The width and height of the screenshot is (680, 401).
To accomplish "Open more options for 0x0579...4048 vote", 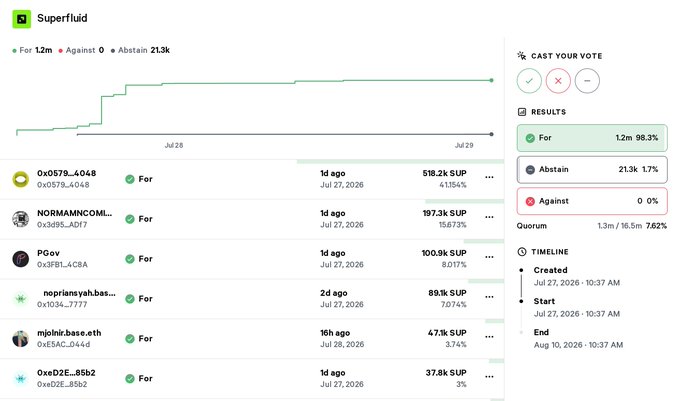I will tap(489, 177).
